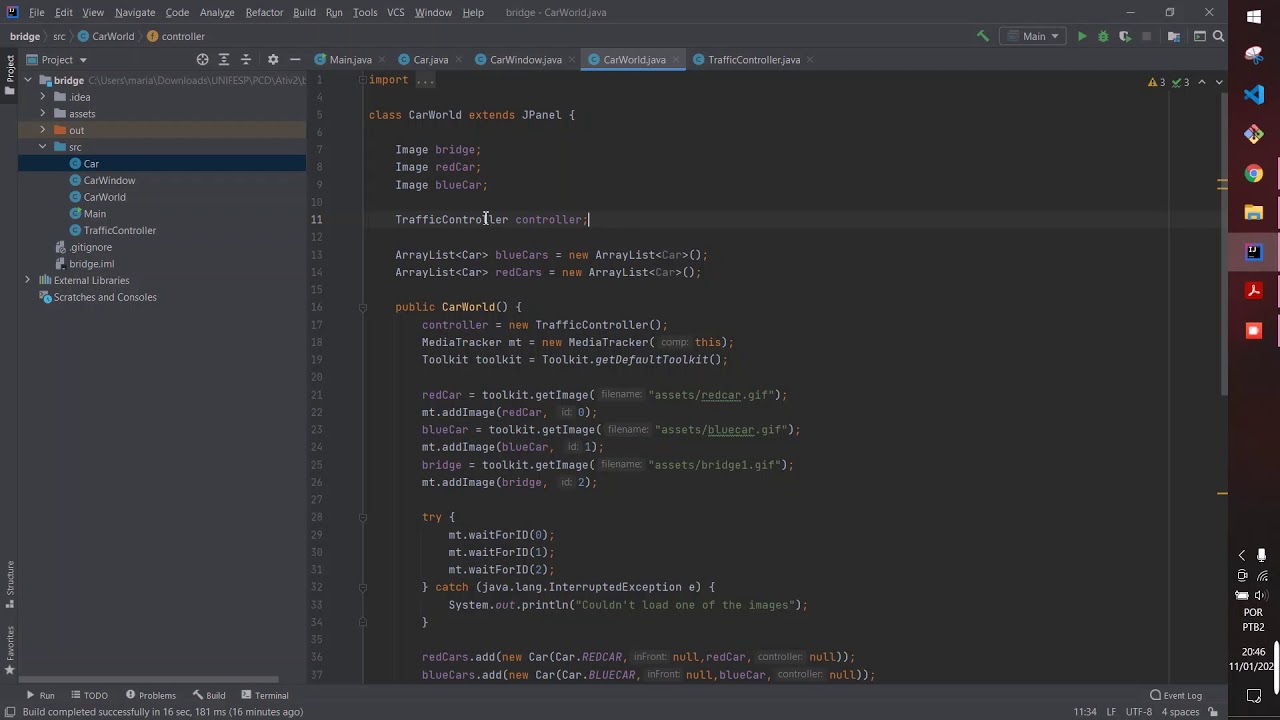This screenshot has height=720, width=1280.
Task: Open the Terminal tool window
Action: click(264, 695)
